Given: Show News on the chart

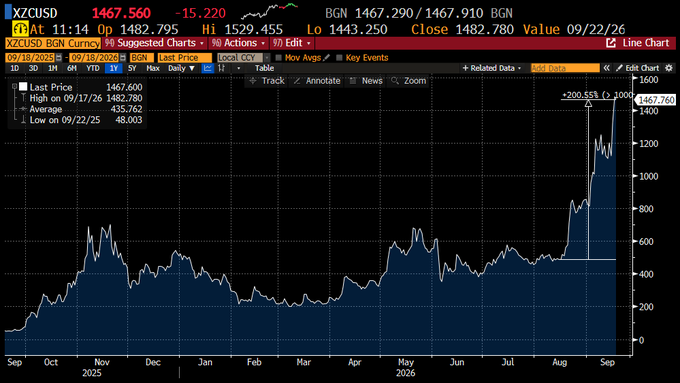Looking at the screenshot, I should pos(366,81).
